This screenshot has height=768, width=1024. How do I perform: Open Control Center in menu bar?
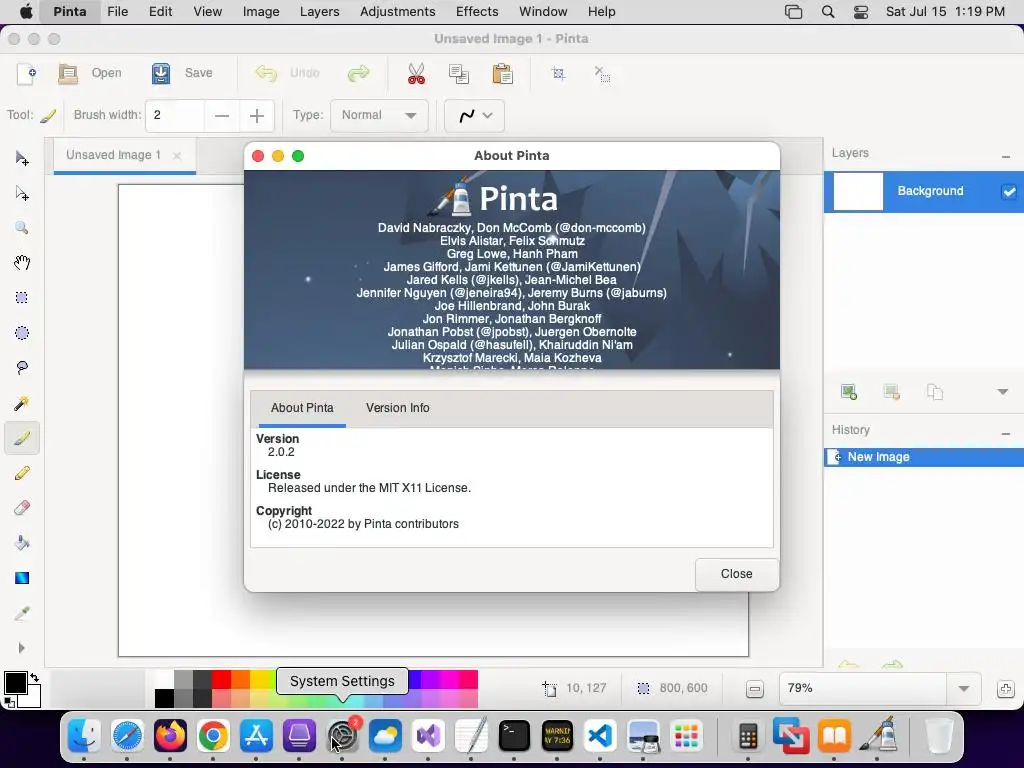tap(861, 12)
